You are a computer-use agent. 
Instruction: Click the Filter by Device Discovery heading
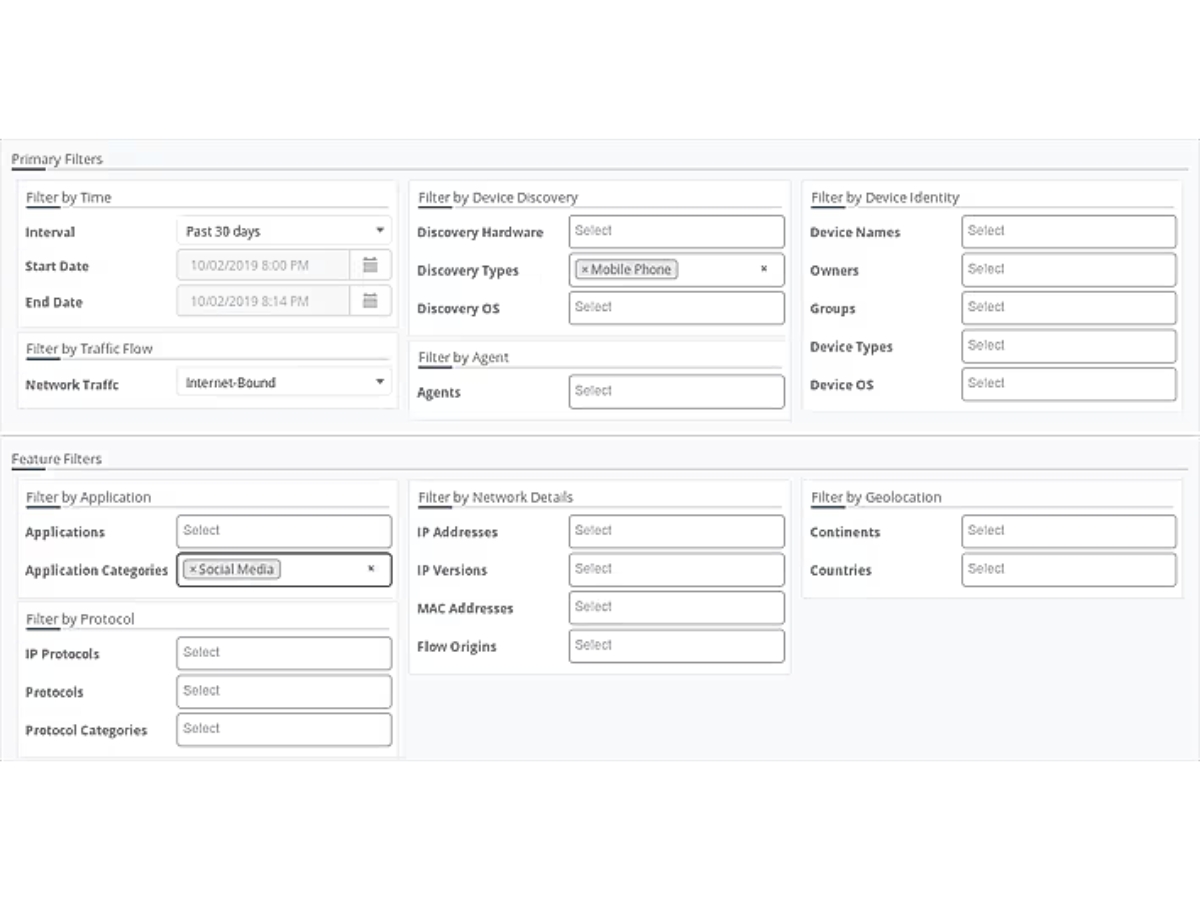pos(498,197)
